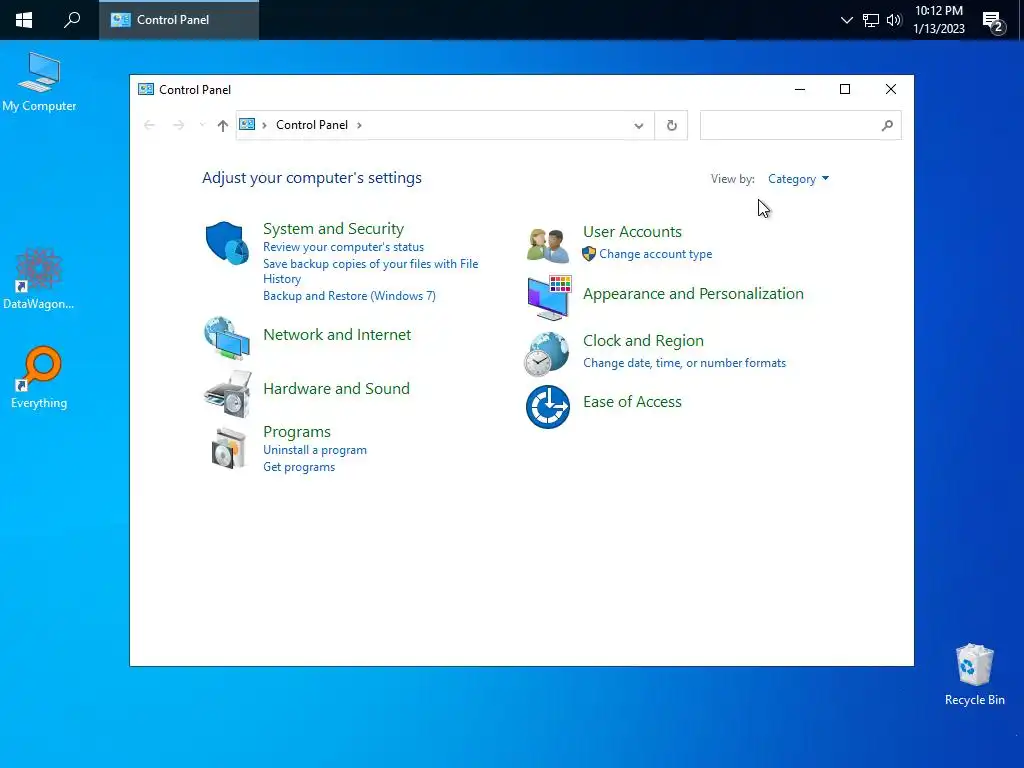The width and height of the screenshot is (1024, 768).
Task: Open the View by Category dropdown
Action: pos(798,179)
